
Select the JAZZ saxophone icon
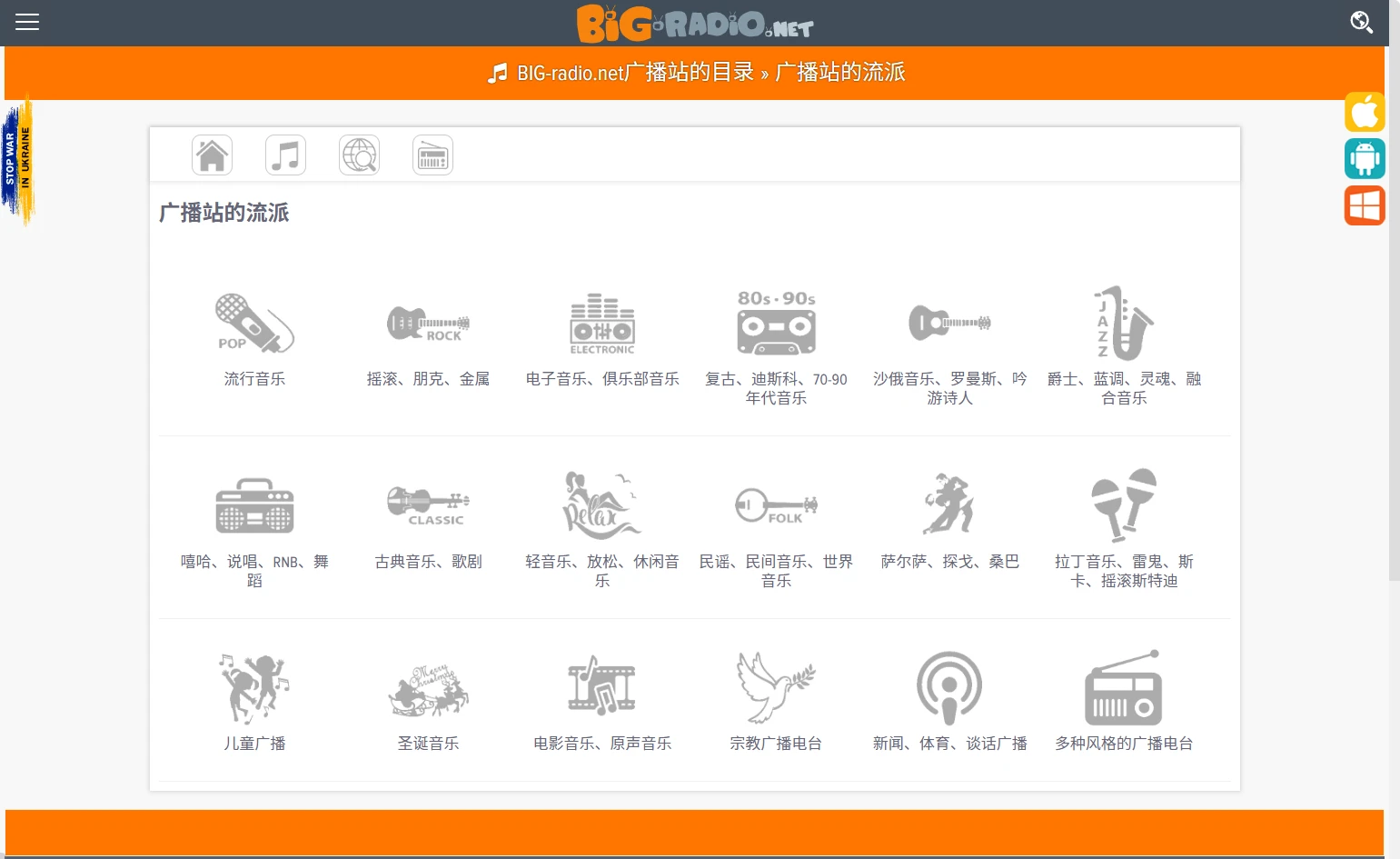[x=1123, y=323]
